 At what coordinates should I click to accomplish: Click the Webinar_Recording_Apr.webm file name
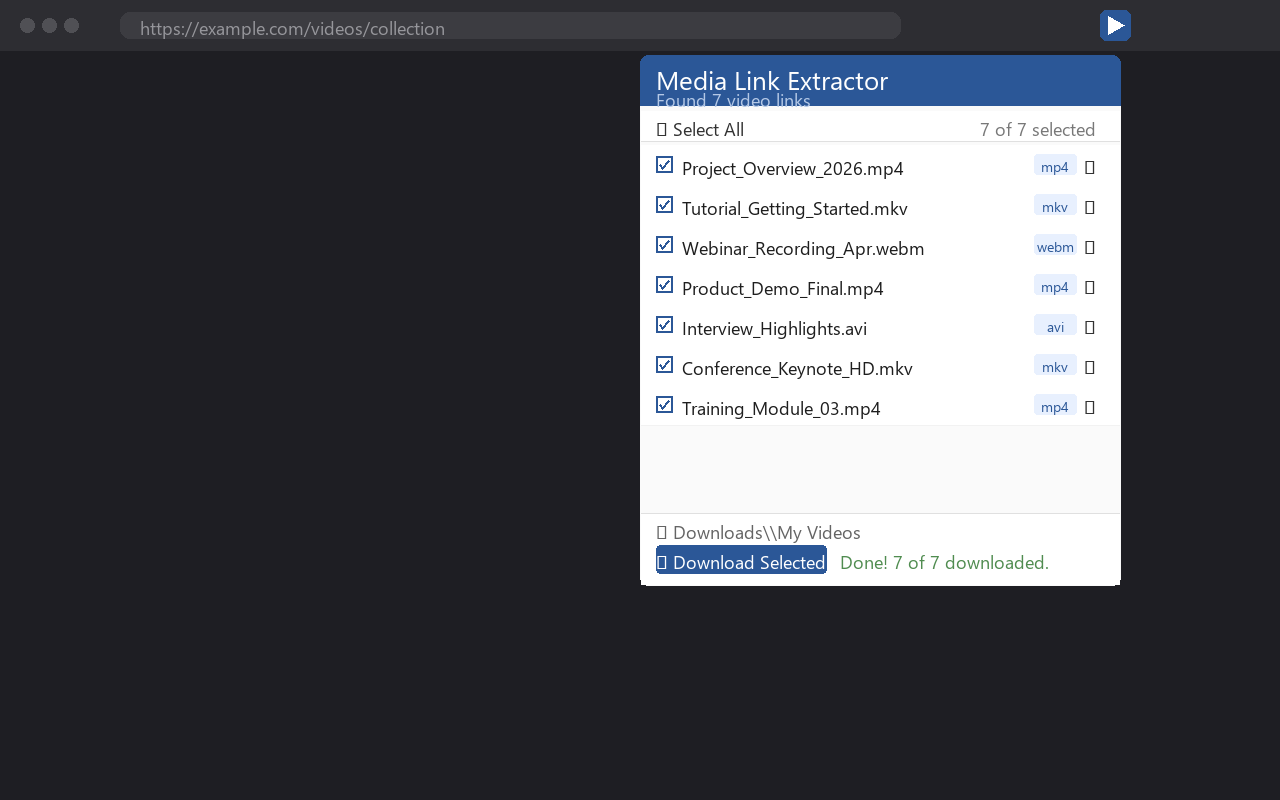coord(803,248)
